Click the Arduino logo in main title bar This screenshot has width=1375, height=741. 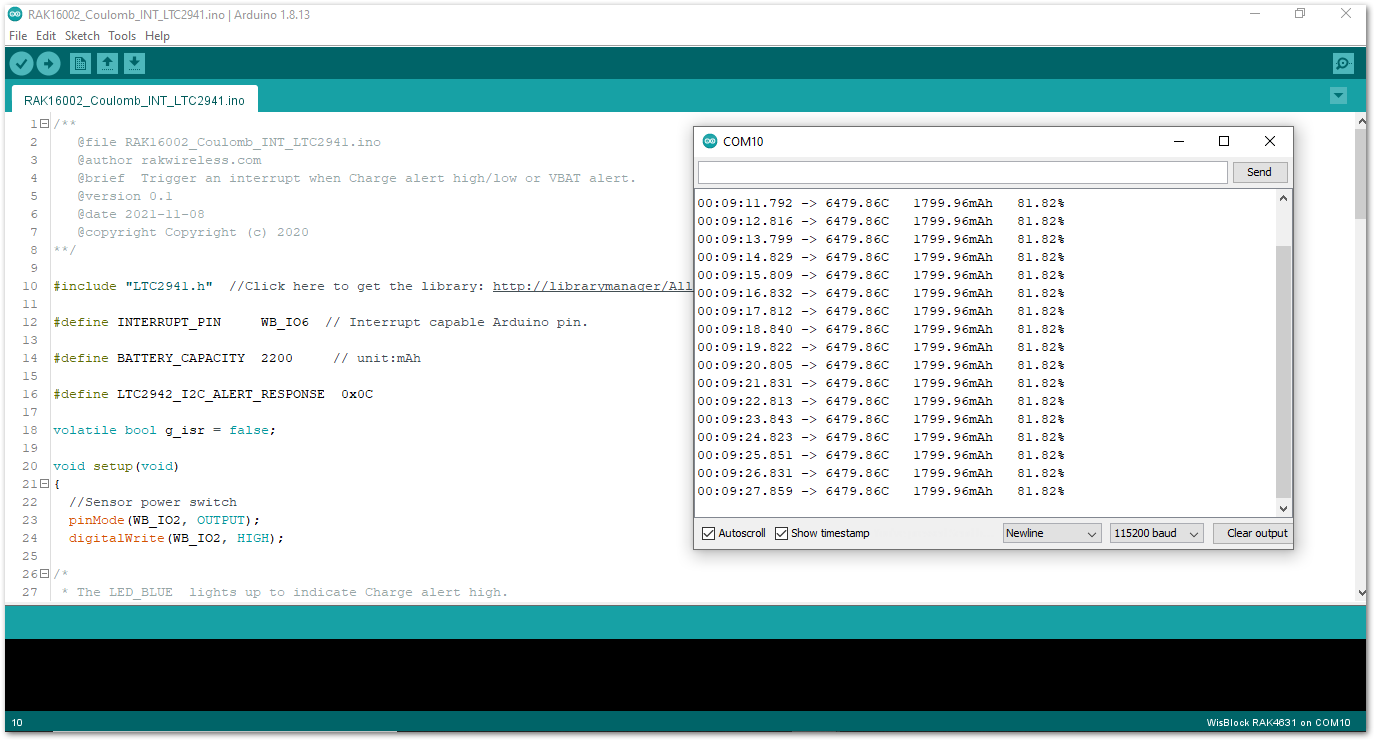(x=15, y=14)
